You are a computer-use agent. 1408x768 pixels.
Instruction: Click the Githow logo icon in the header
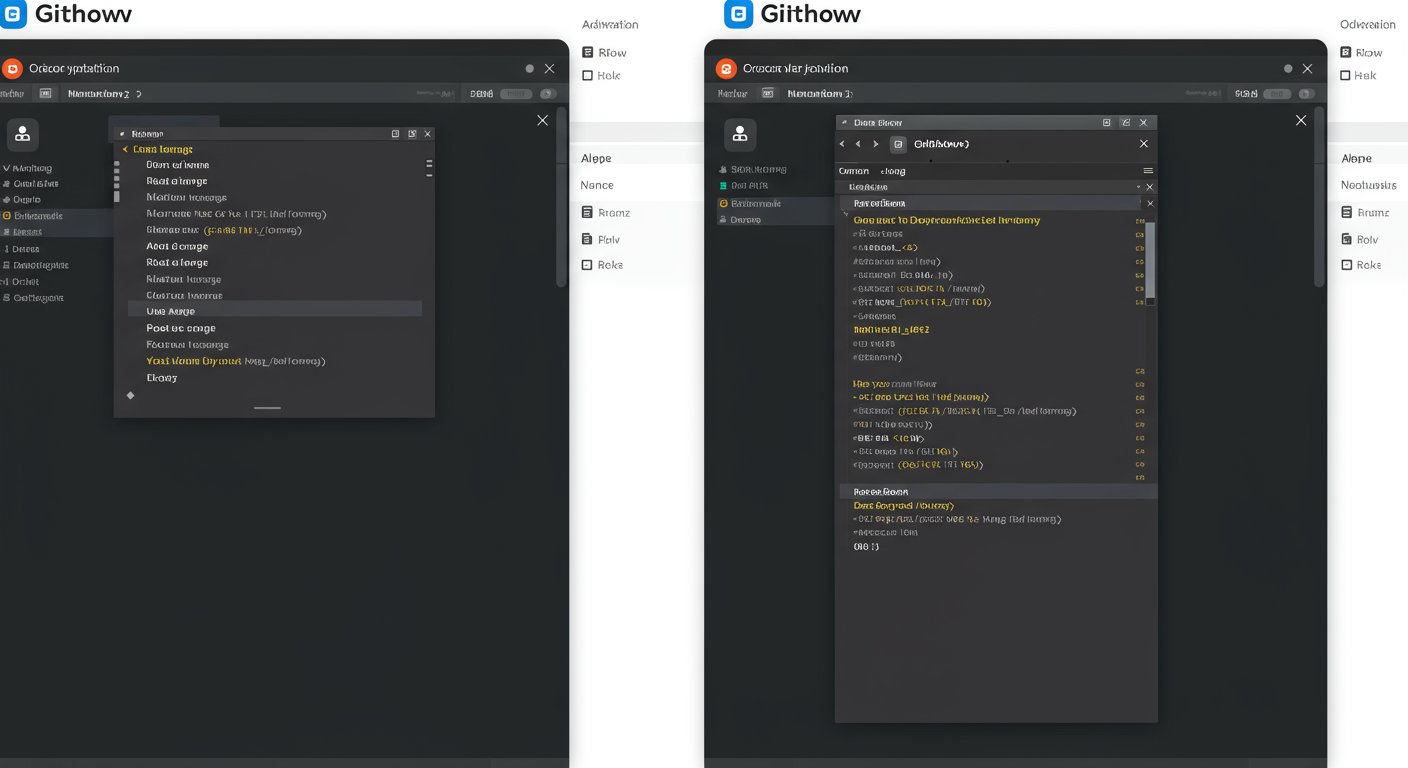(x=14, y=14)
